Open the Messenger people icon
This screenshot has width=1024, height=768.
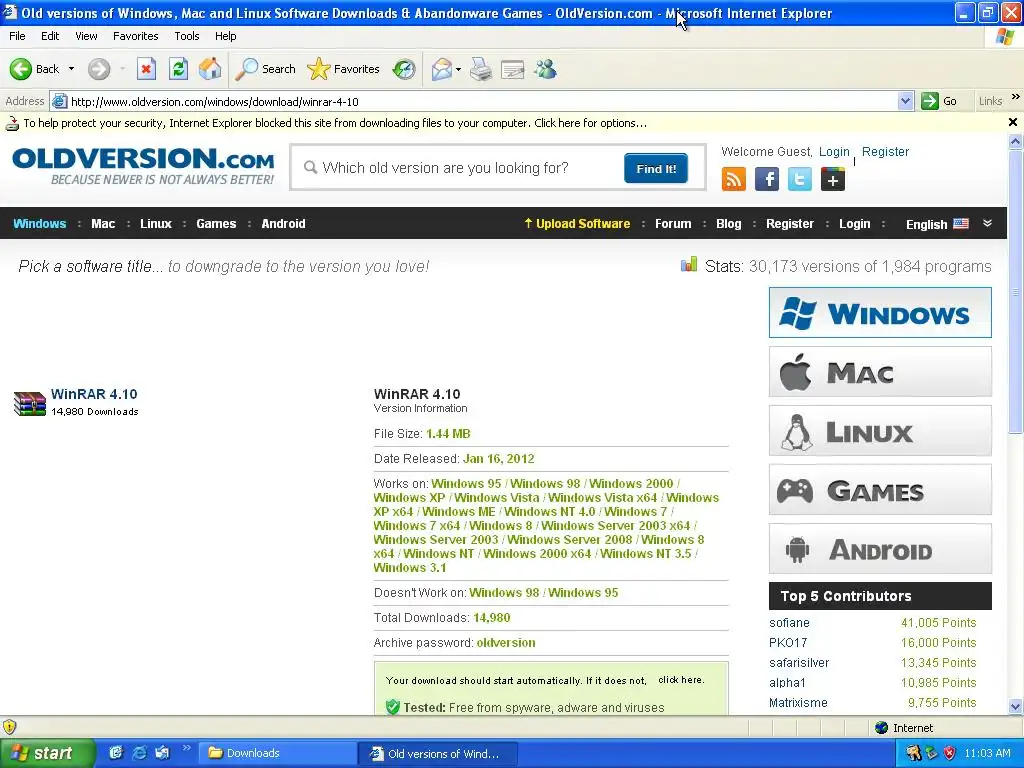545,69
